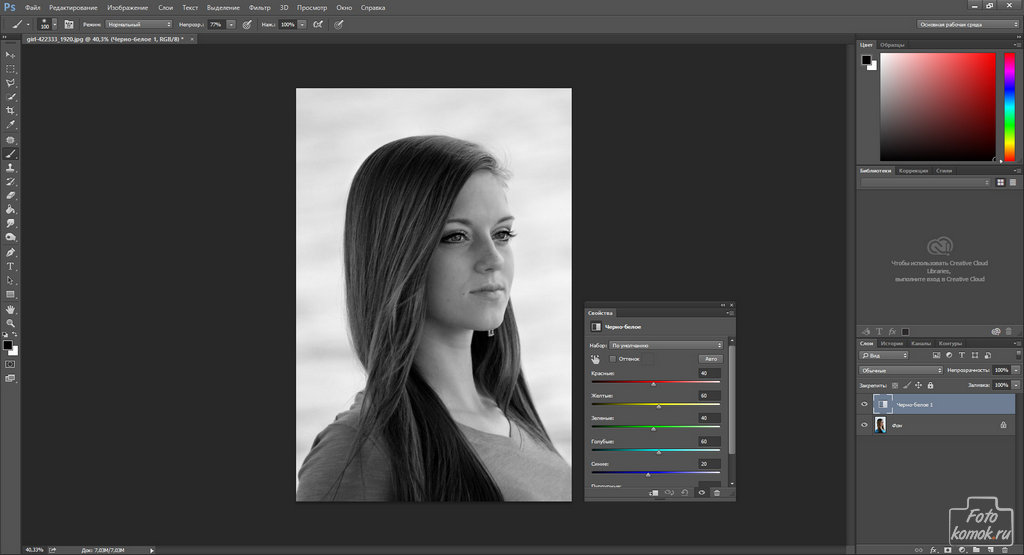Select the Eraser tool

coord(10,195)
